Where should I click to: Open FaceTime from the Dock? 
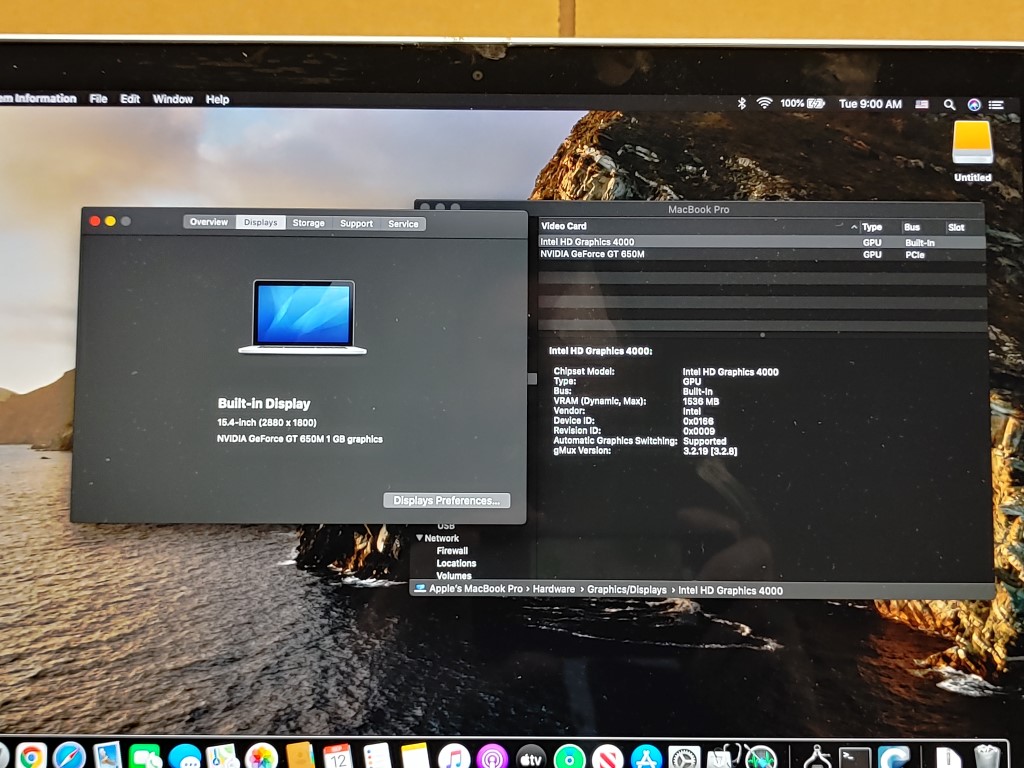(145, 757)
